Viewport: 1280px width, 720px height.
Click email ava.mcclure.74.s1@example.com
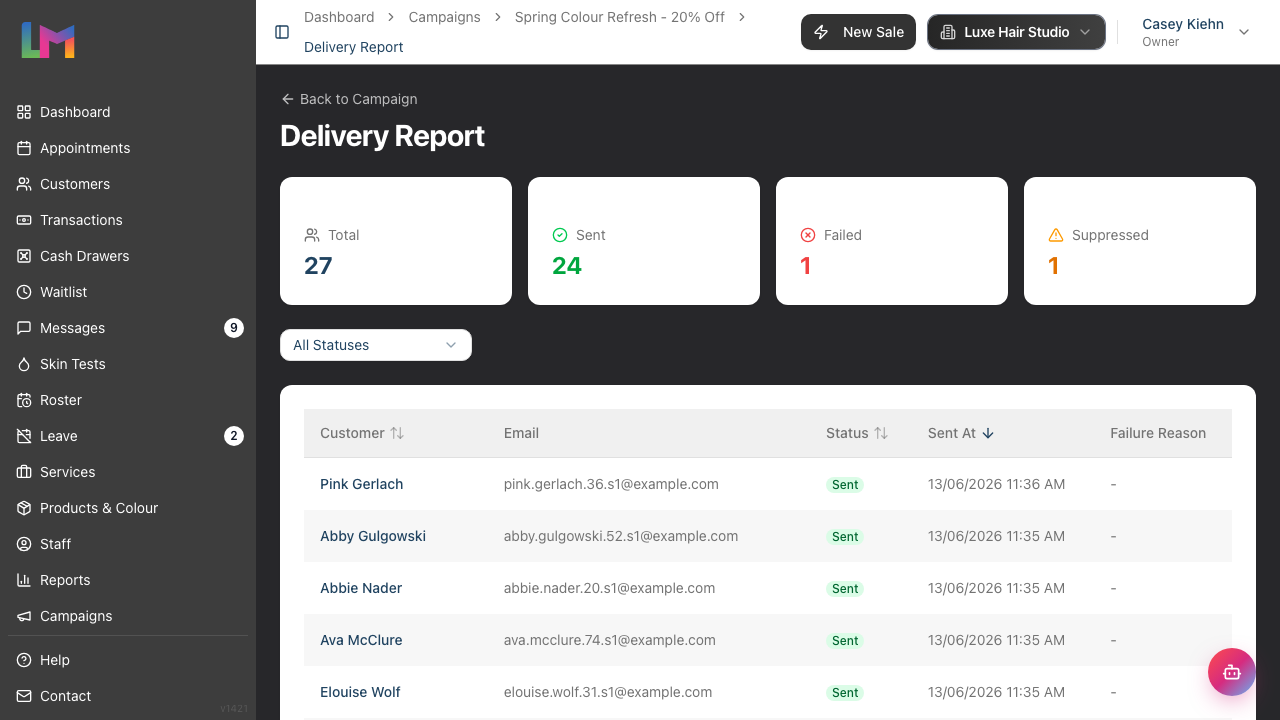(610, 640)
